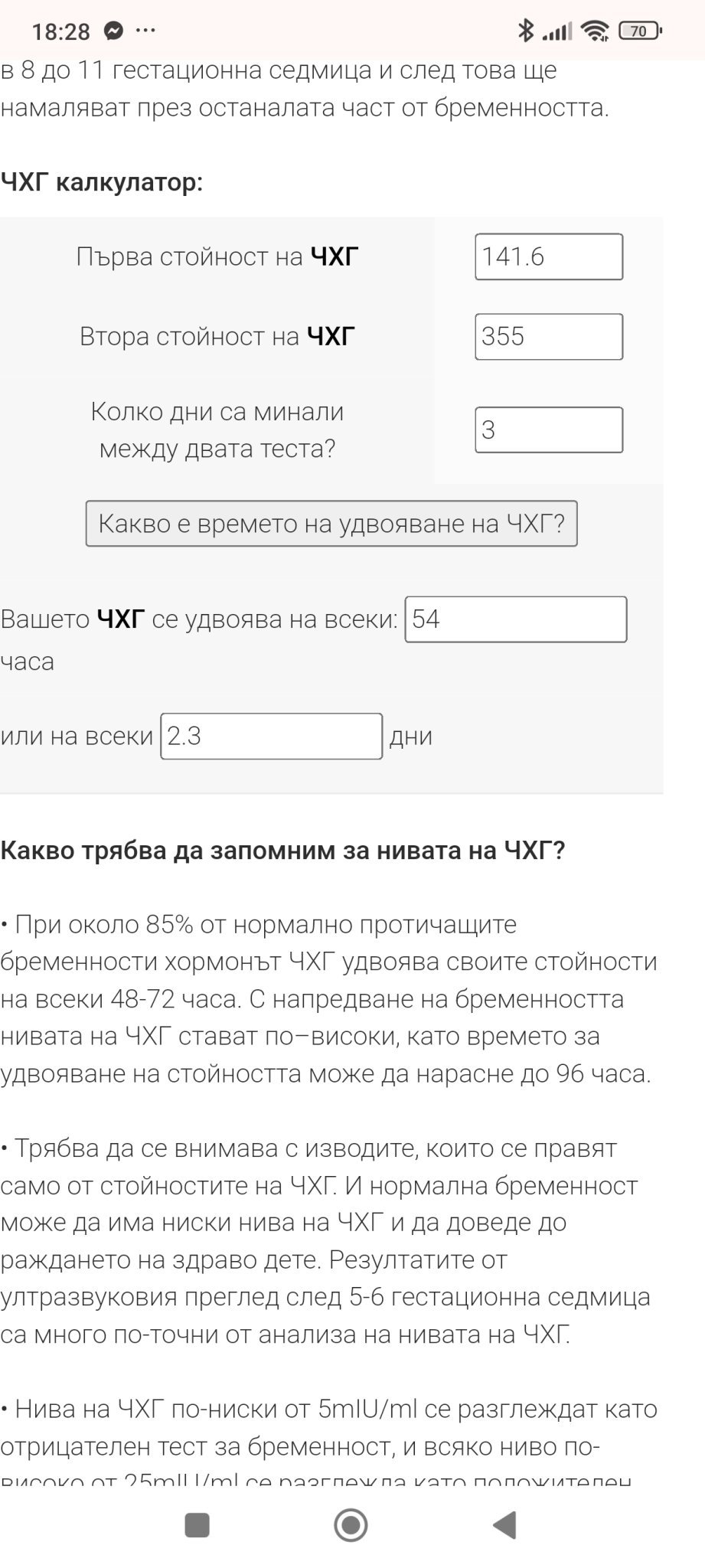705x1568 pixels.
Task: Click the doubling hours result field showing 54
Action: click(x=515, y=619)
